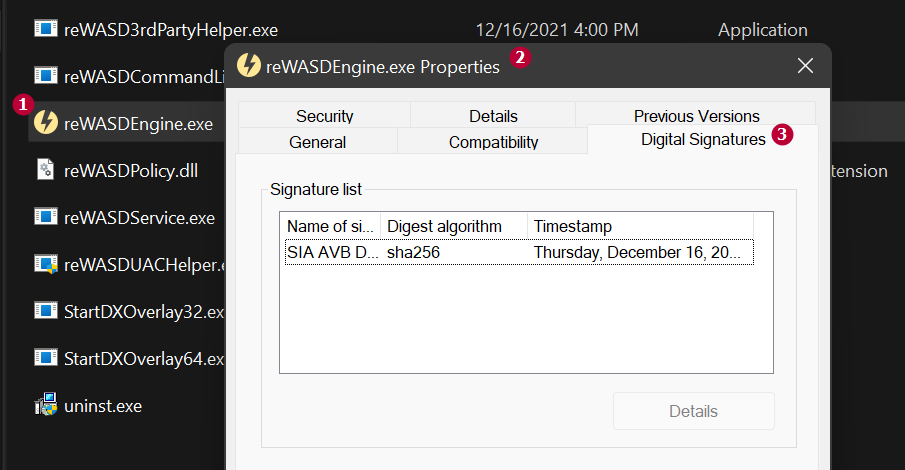Select the Digital Signatures tab
This screenshot has width=905, height=470.
pos(703,139)
